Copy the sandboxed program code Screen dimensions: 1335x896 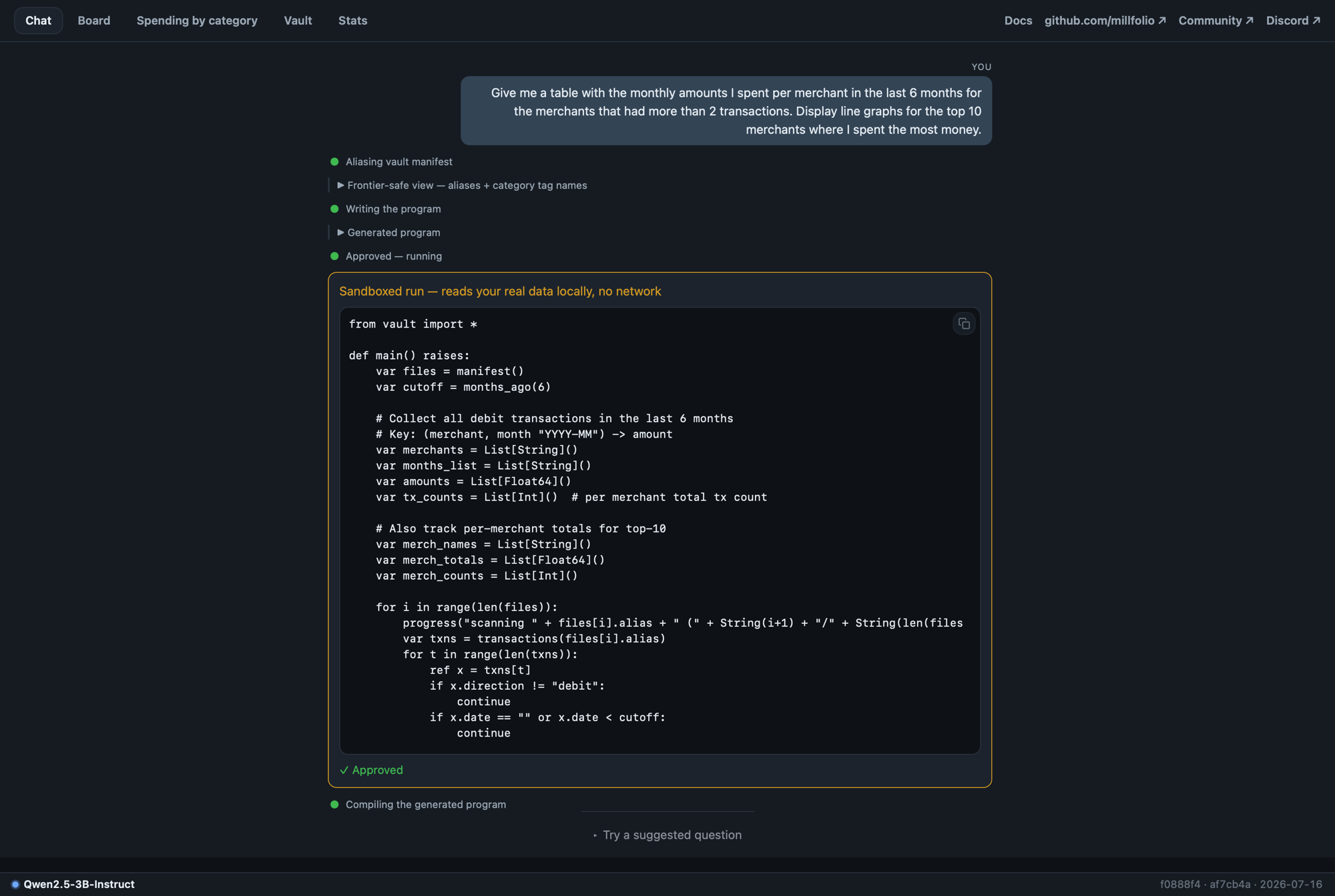click(964, 324)
